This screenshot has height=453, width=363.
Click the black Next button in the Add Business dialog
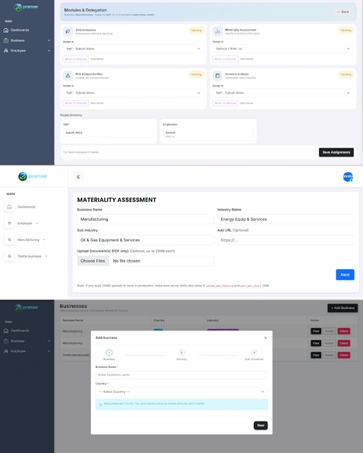coord(261,425)
